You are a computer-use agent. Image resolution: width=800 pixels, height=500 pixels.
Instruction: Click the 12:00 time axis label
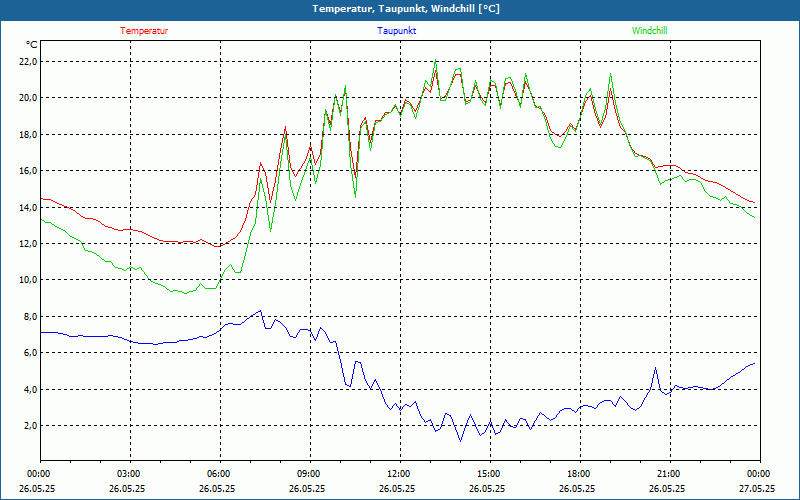point(399,474)
